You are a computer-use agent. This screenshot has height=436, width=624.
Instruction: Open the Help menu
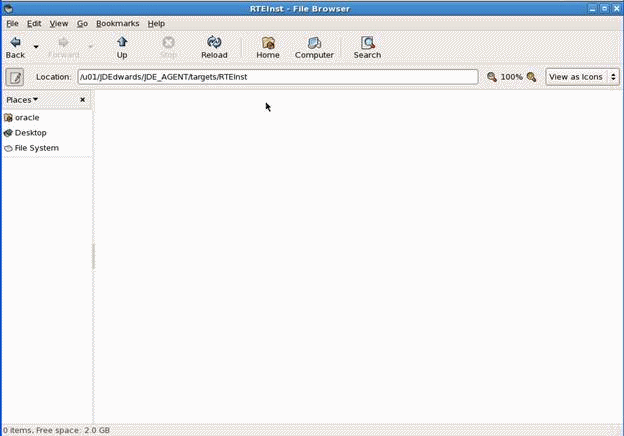[x=156, y=23]
